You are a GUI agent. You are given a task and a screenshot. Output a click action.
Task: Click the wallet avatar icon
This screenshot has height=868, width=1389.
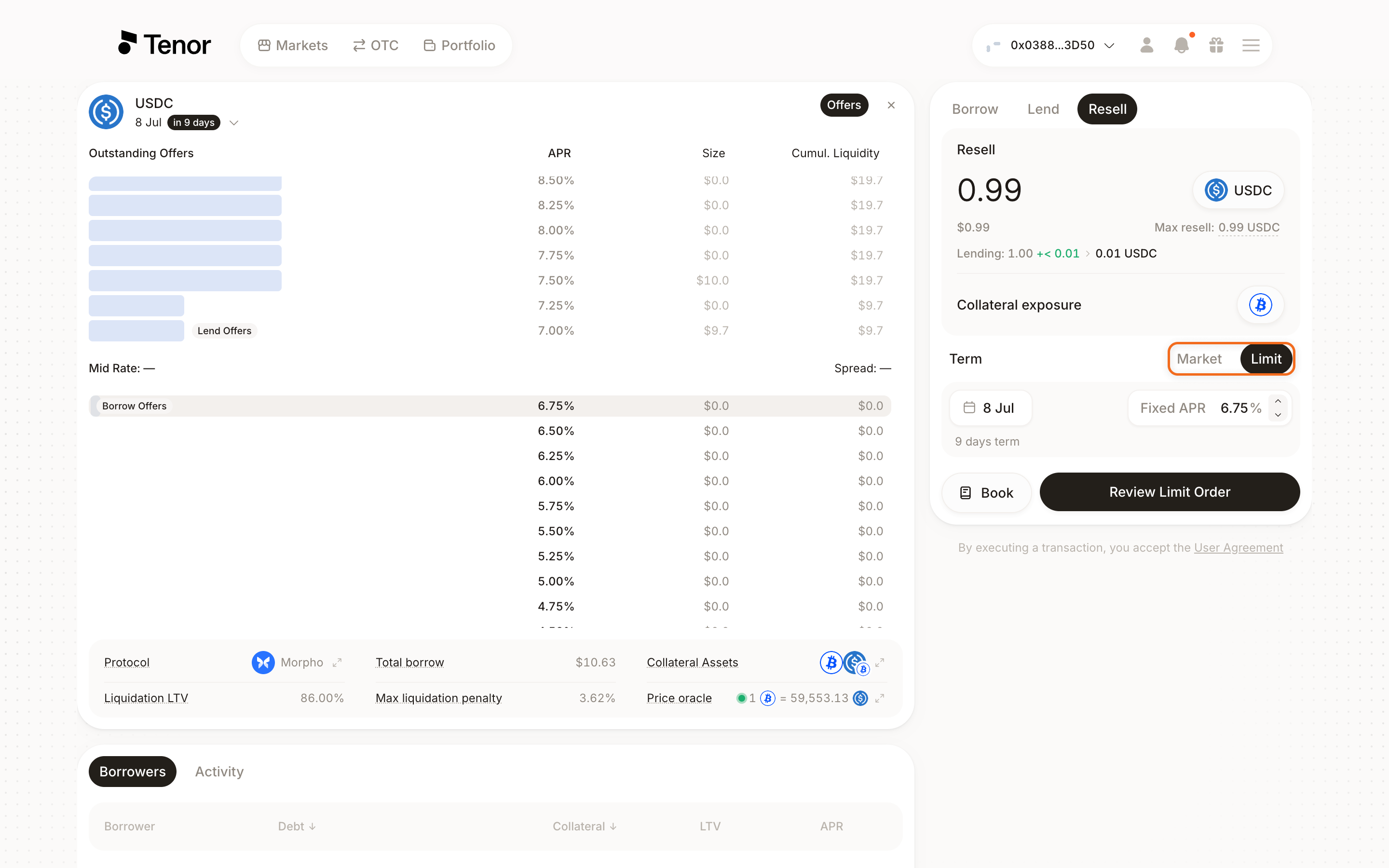[x=994, y=45]
